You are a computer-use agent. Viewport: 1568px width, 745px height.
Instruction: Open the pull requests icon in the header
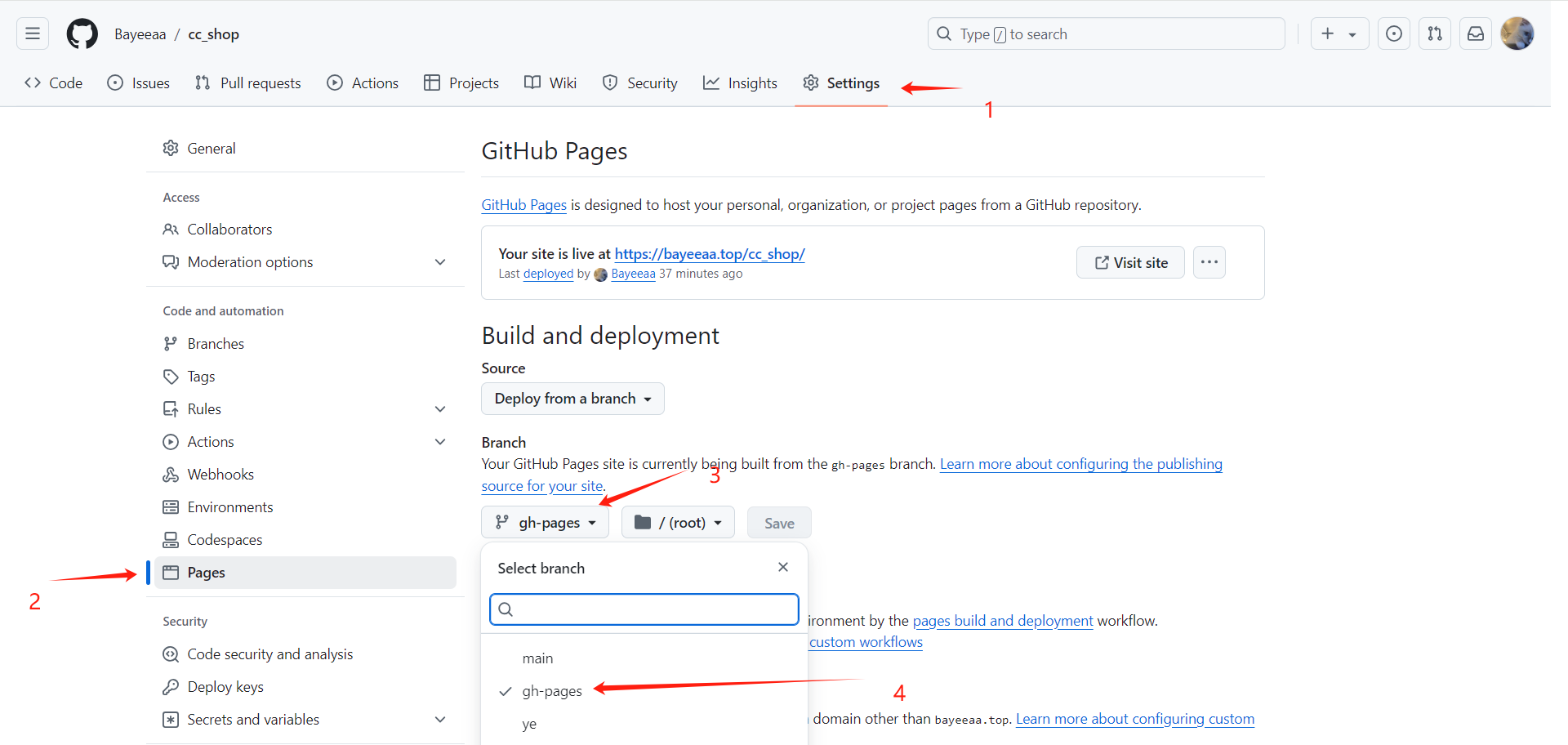(1435, 33)
